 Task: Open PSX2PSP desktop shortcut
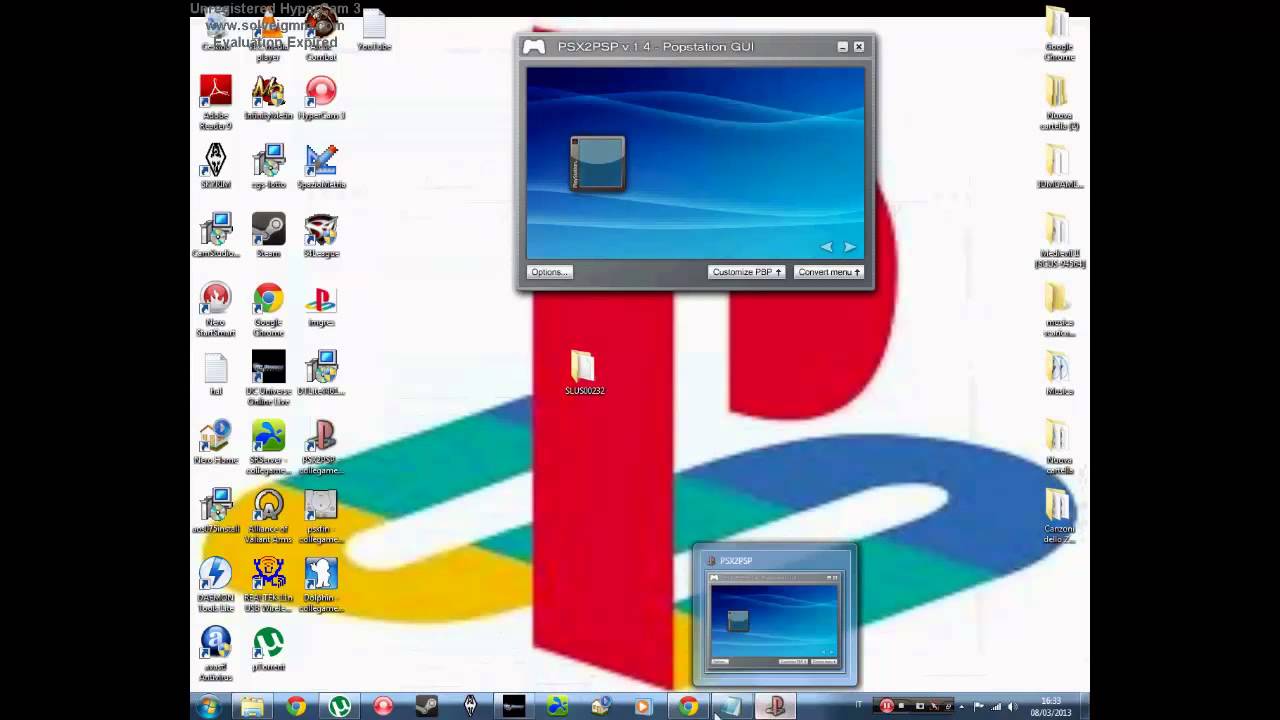click(321, 447)
